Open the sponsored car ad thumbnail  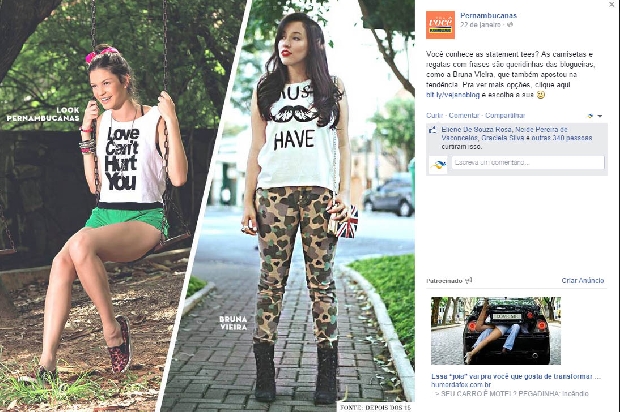[x=496, y=331]
